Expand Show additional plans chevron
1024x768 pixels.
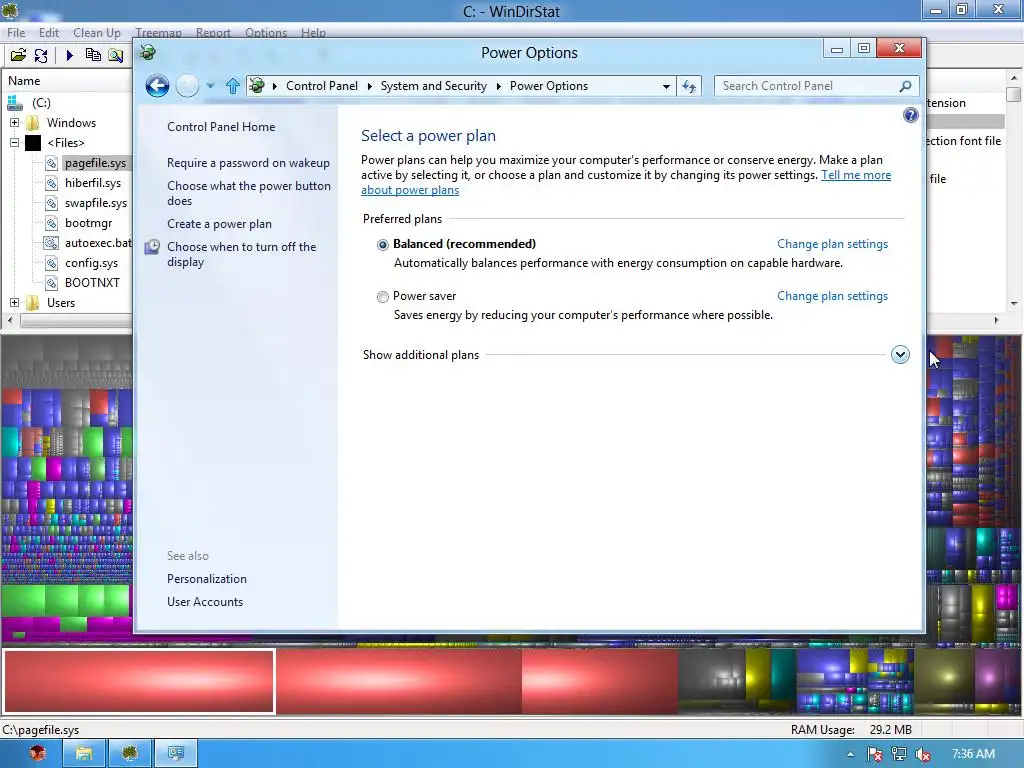pyautogui.click(x=900, y=355)
